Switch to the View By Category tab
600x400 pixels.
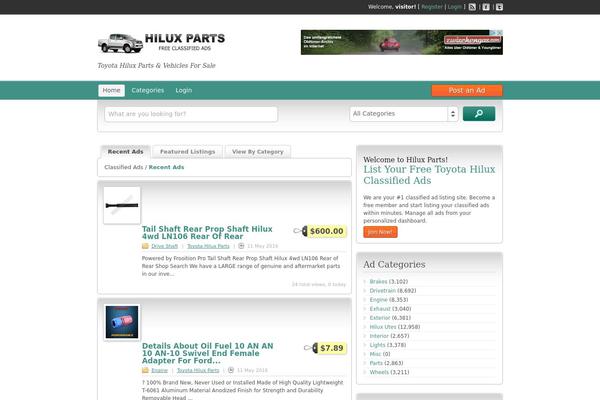tap(258, 152)
